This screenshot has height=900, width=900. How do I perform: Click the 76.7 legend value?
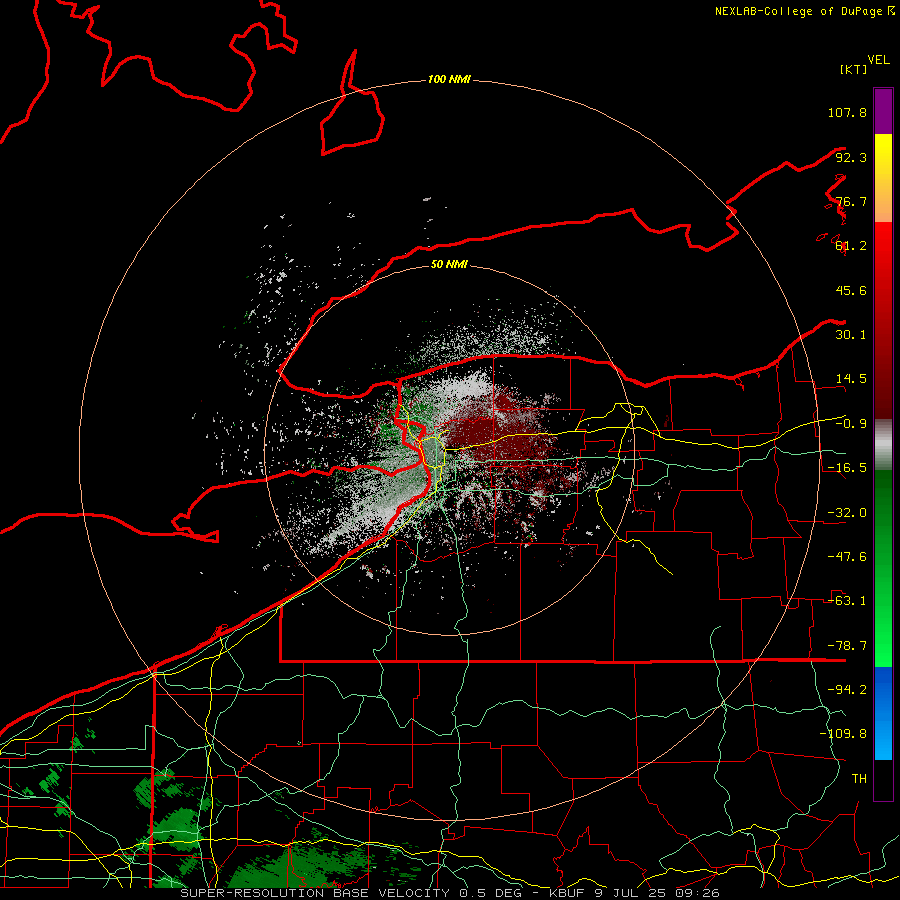coord(851,201)
